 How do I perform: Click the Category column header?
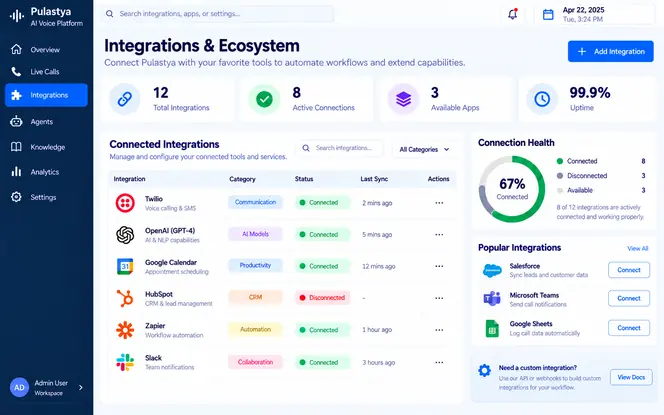[x=242, y=179]
